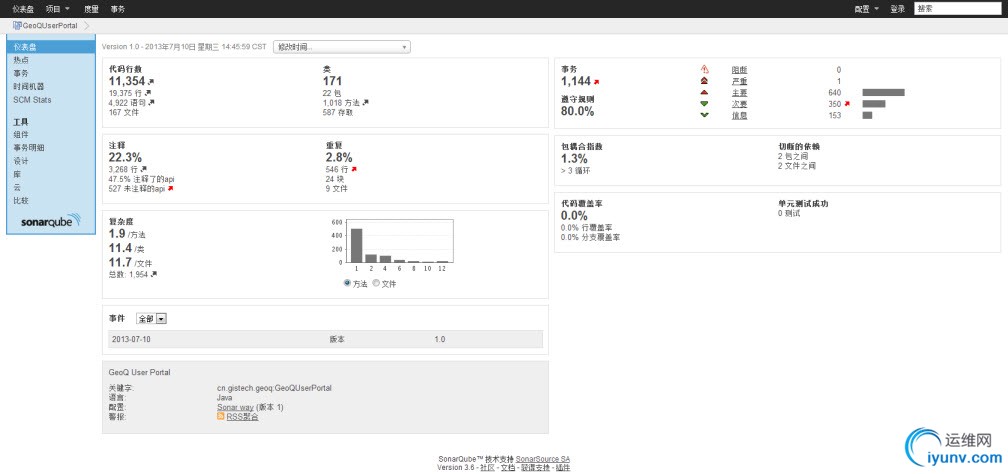Screen dimensions: 1008x474
Task: Select 比较 in the left sidebar
Action: pos(21,200)
